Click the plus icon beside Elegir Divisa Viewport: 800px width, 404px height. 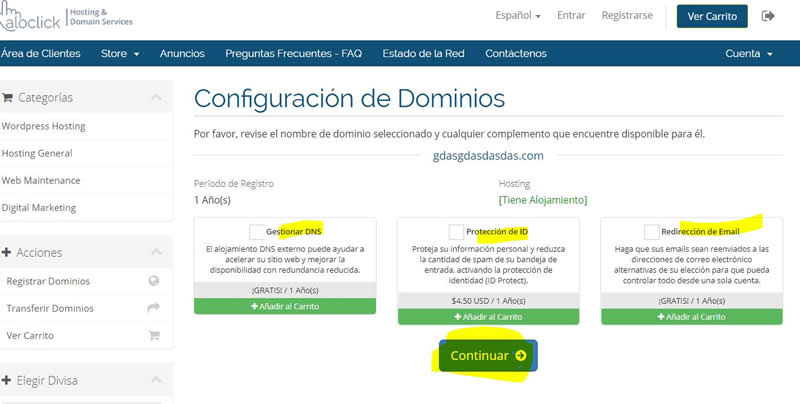[x=7, y=381]
